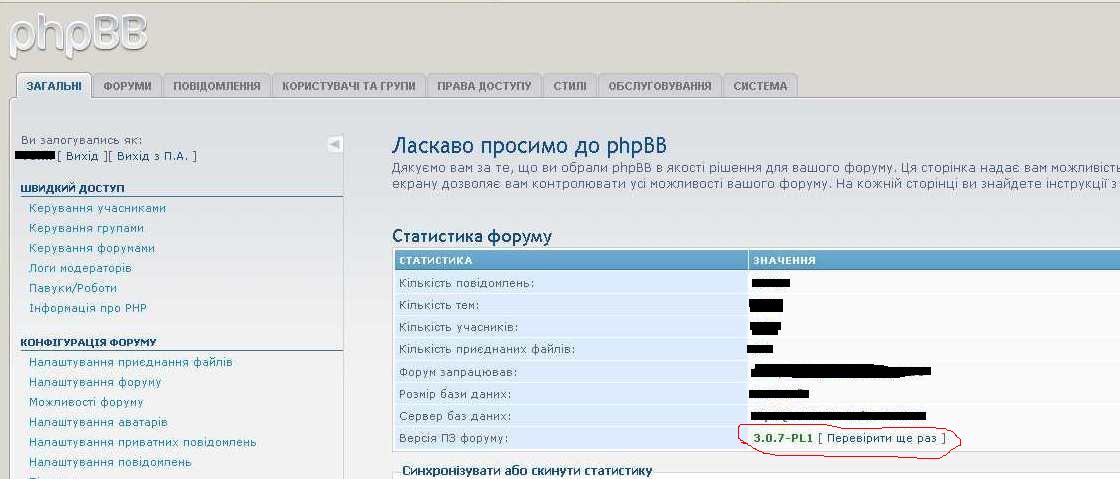Click the Розмір бази даних label

coord(455,394)
